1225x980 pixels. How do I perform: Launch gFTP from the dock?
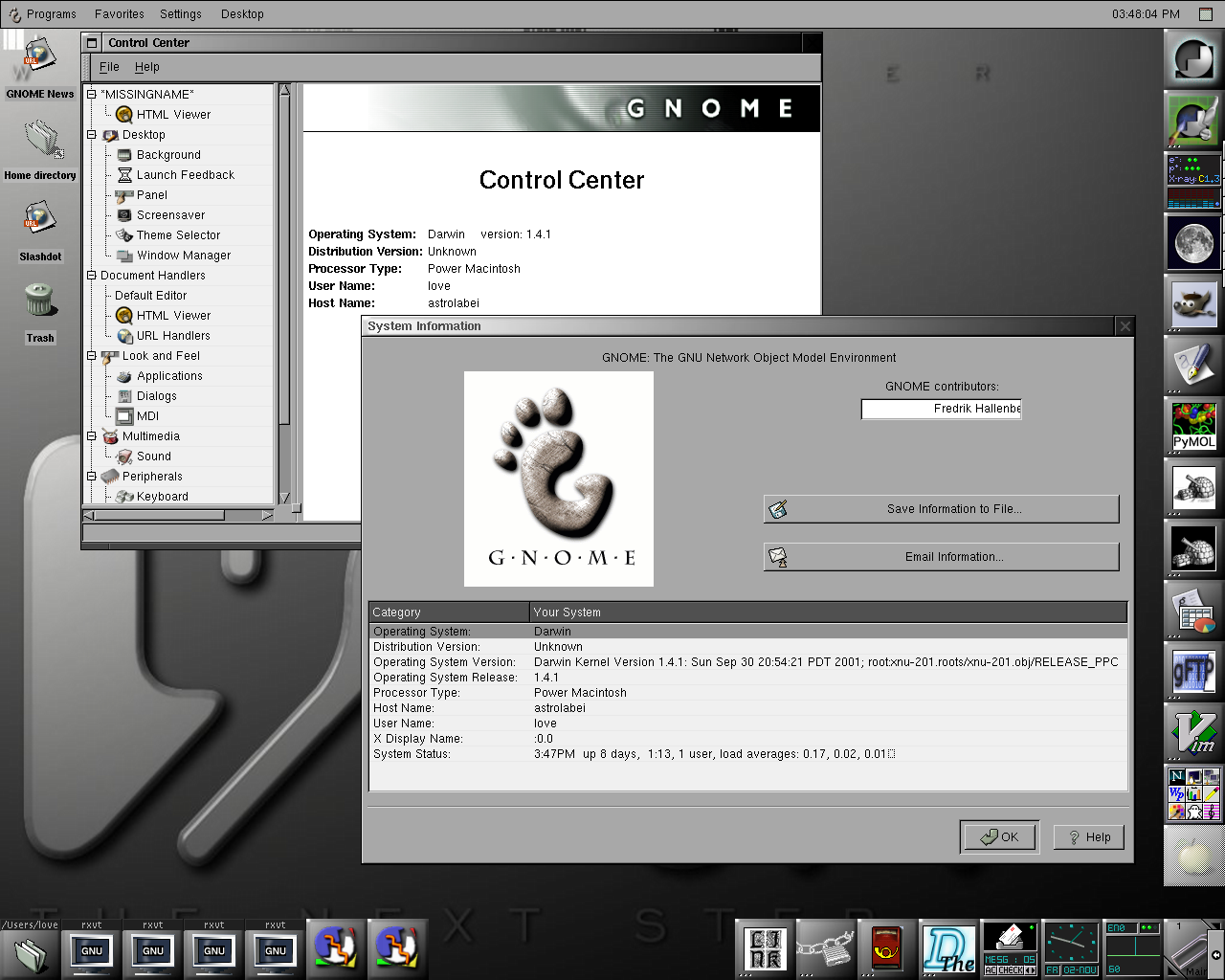click(1193, 672)
